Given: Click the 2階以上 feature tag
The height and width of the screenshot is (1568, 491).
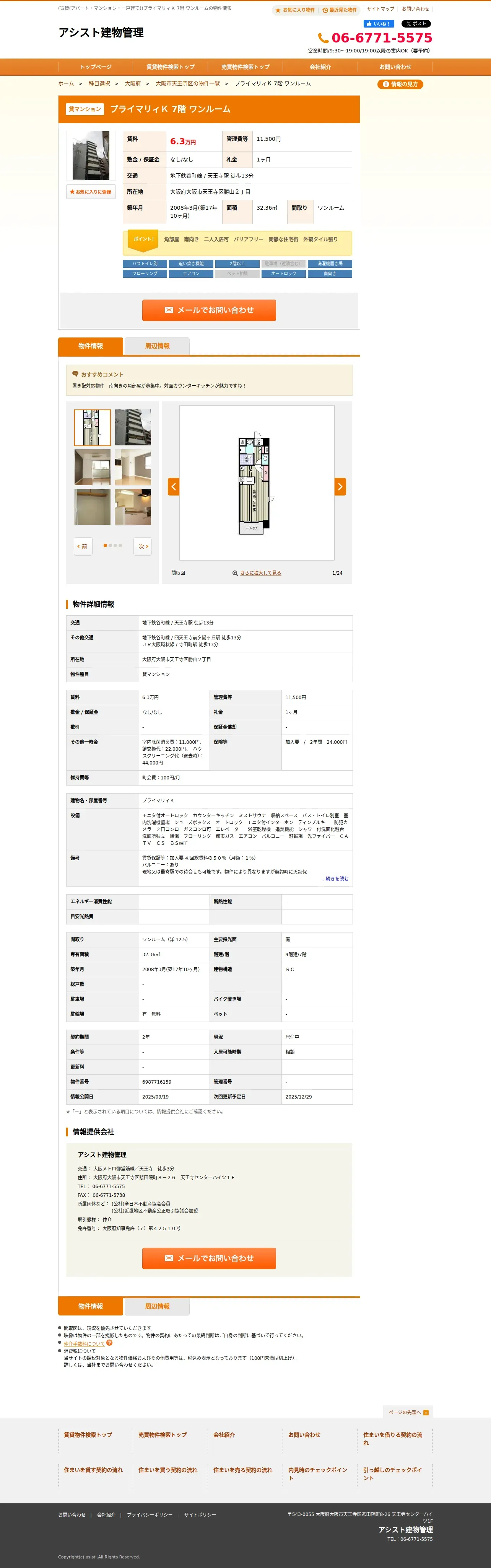Looking at the screenshot, I should [237, 264].
